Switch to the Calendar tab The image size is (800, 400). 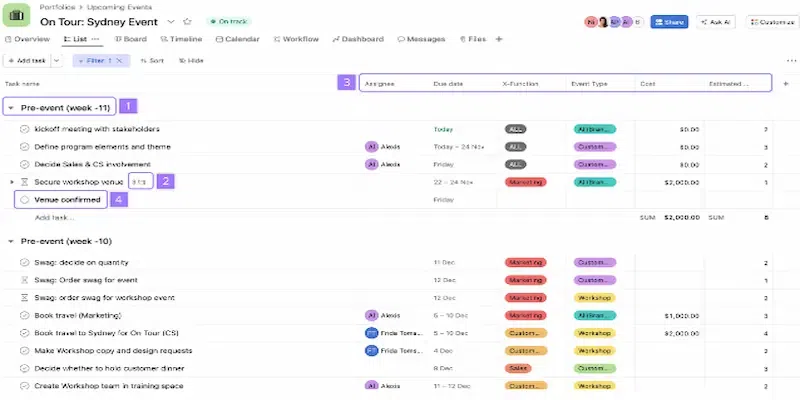237,39
